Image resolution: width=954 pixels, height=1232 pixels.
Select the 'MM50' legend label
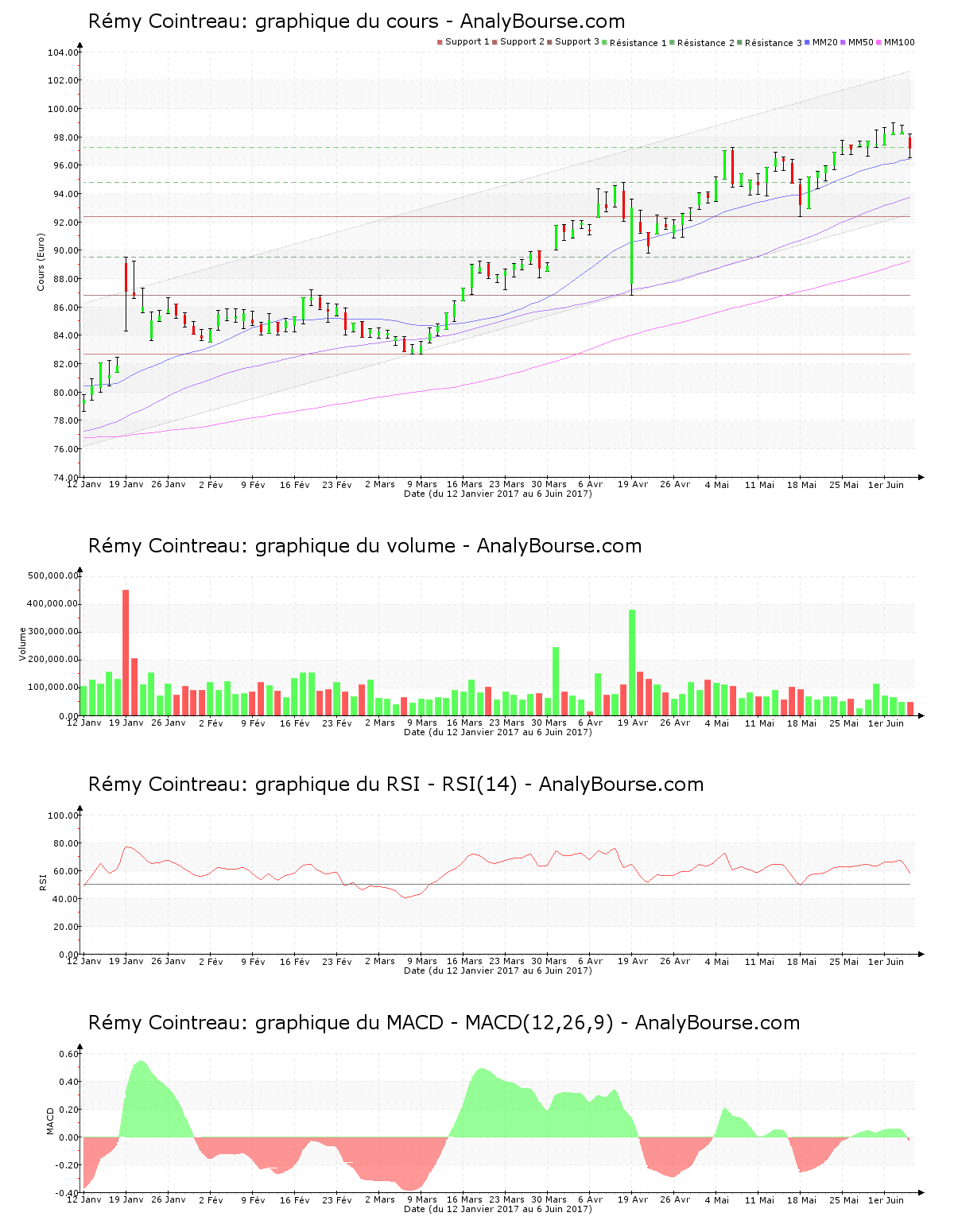coord(861,42)
